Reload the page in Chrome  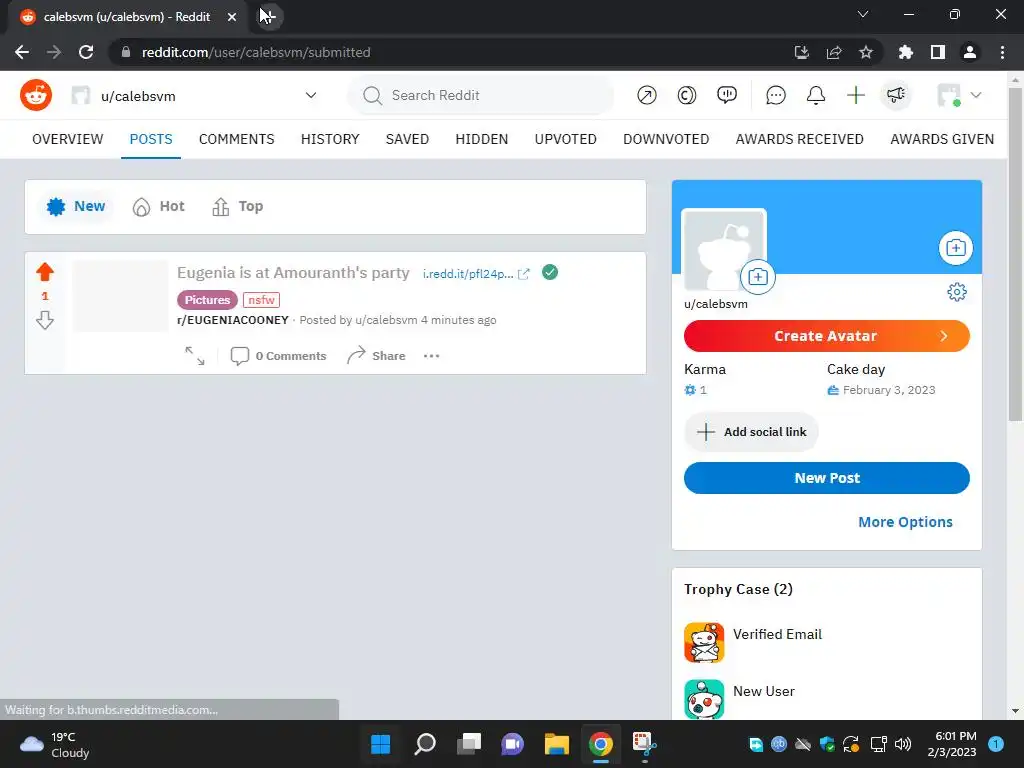[x=86, y=52]
